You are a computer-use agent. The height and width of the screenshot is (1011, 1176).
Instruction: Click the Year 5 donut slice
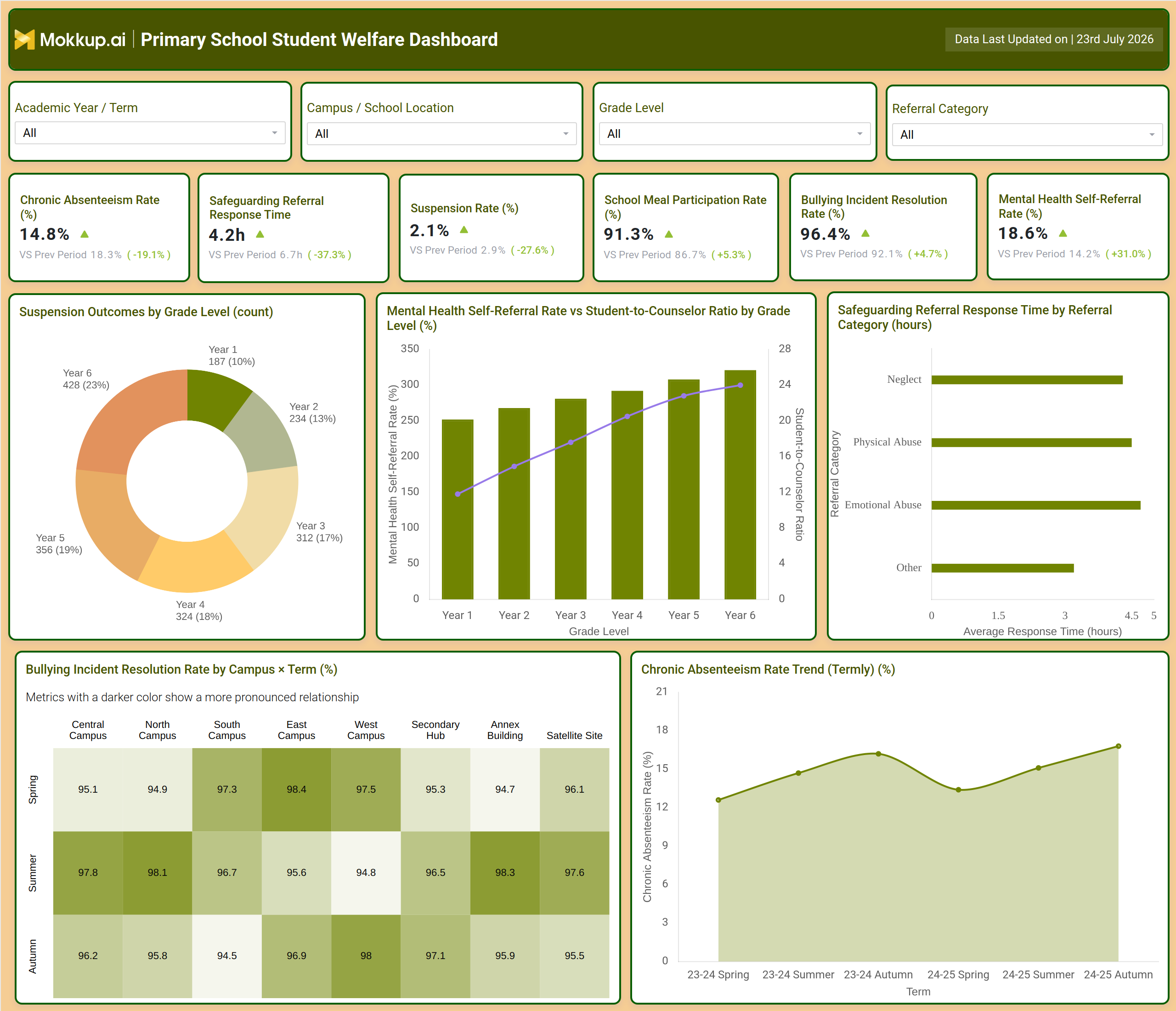[112, 523]
